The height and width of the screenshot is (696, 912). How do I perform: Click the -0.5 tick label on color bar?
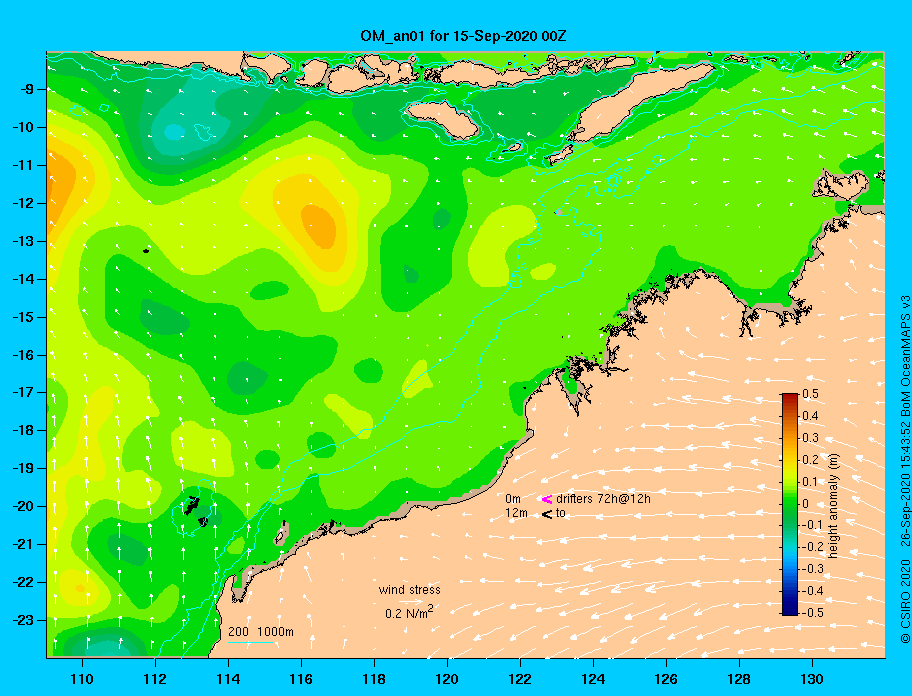click(x=811, y=613)
